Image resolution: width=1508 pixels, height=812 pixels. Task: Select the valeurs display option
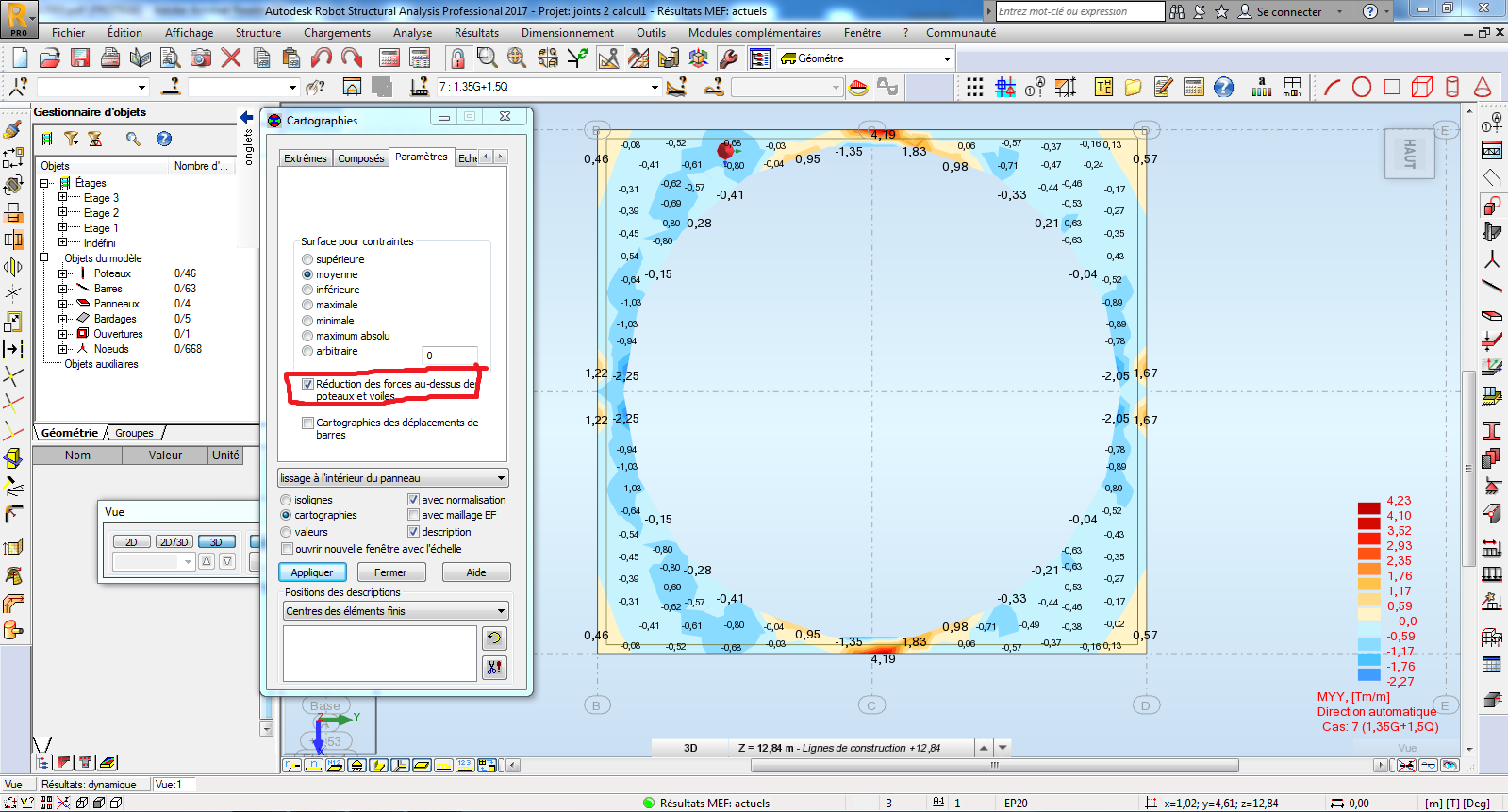pos(286,532)
